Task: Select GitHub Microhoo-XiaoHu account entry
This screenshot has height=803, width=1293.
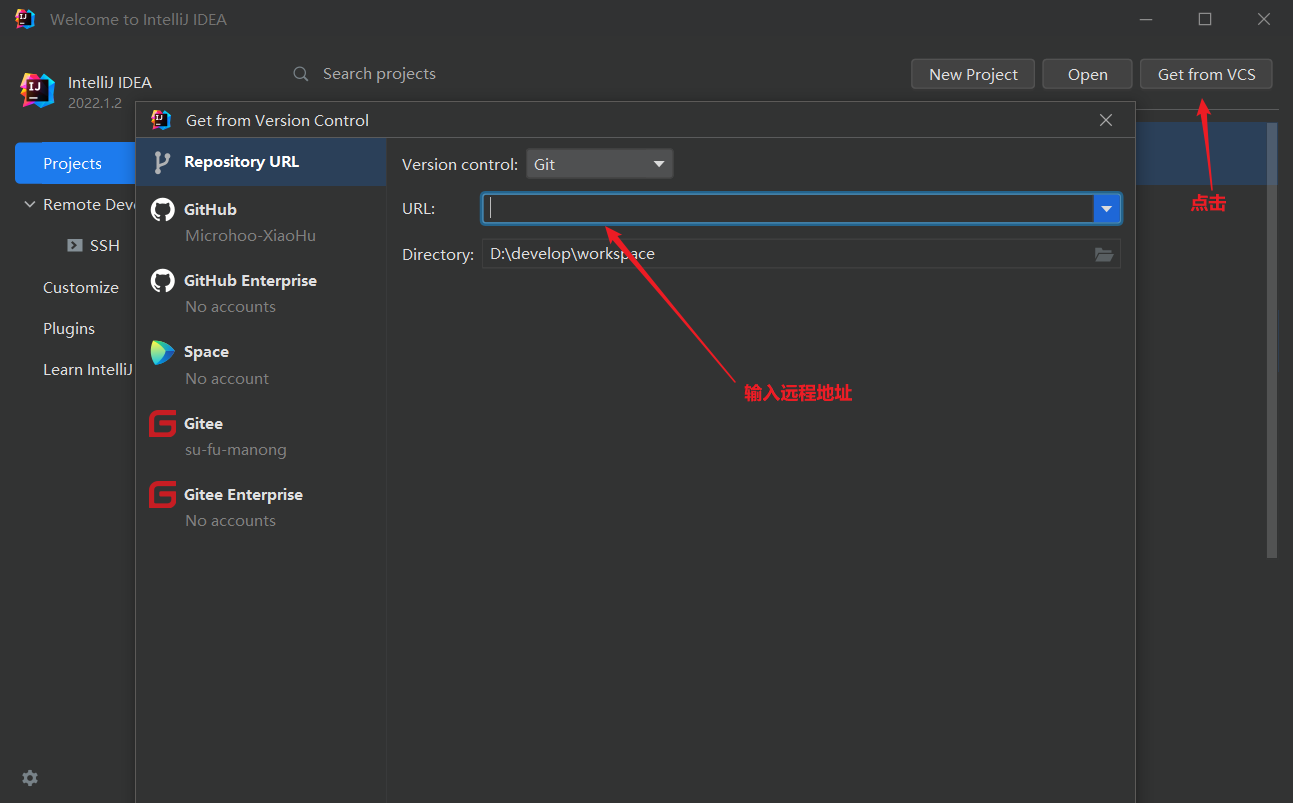Action: coord(261,222)
